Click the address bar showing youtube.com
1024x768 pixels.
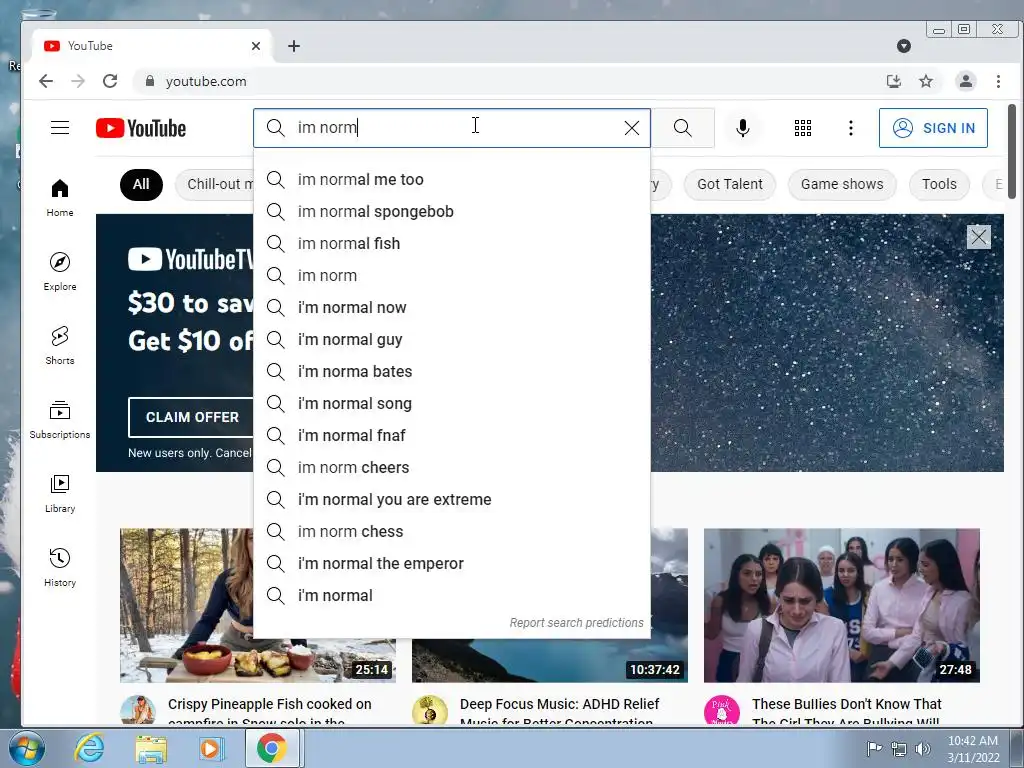pos(509,81)
